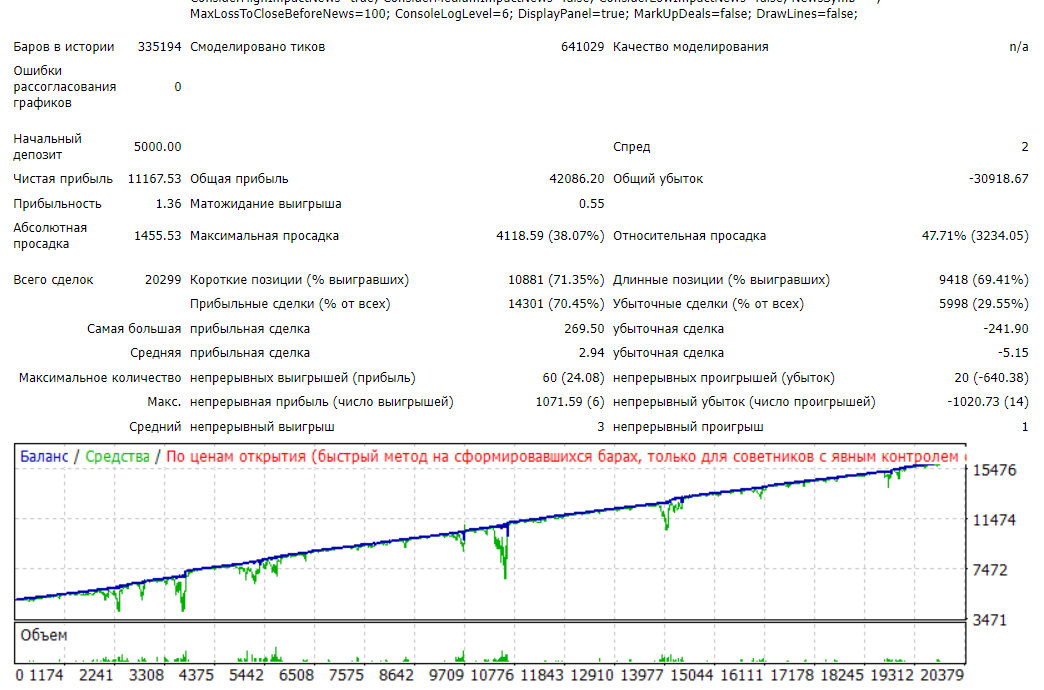Click the 'Общий убыток' label
This screenshot has height=690, width=1044.
click(658, 179)
